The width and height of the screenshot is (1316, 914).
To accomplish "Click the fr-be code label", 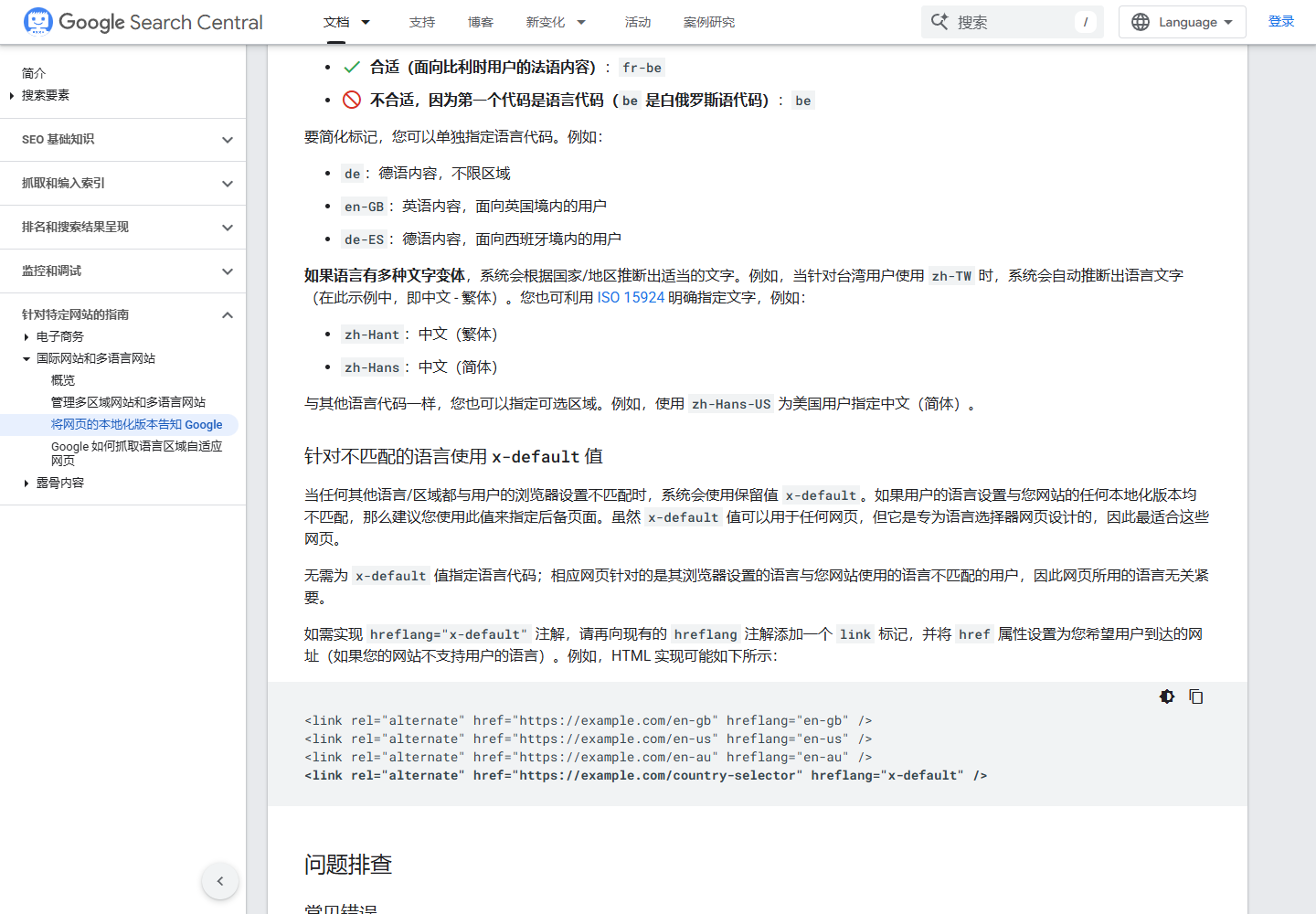I will click(642, 68).
